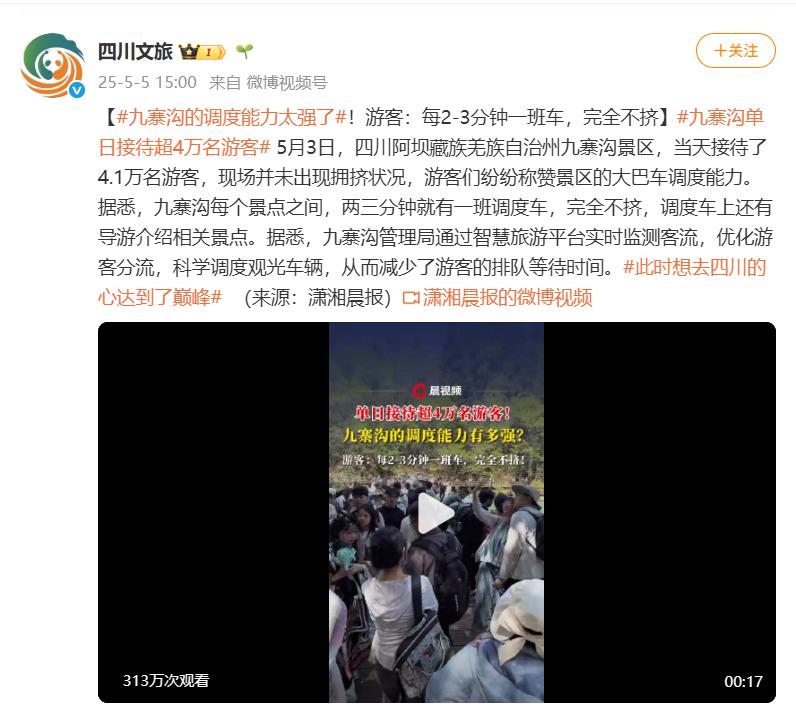The height and width of the screenshot is (709, 796).
Task: Follow 四川文旅 with the +关注 button
Action: coord(736,51)
